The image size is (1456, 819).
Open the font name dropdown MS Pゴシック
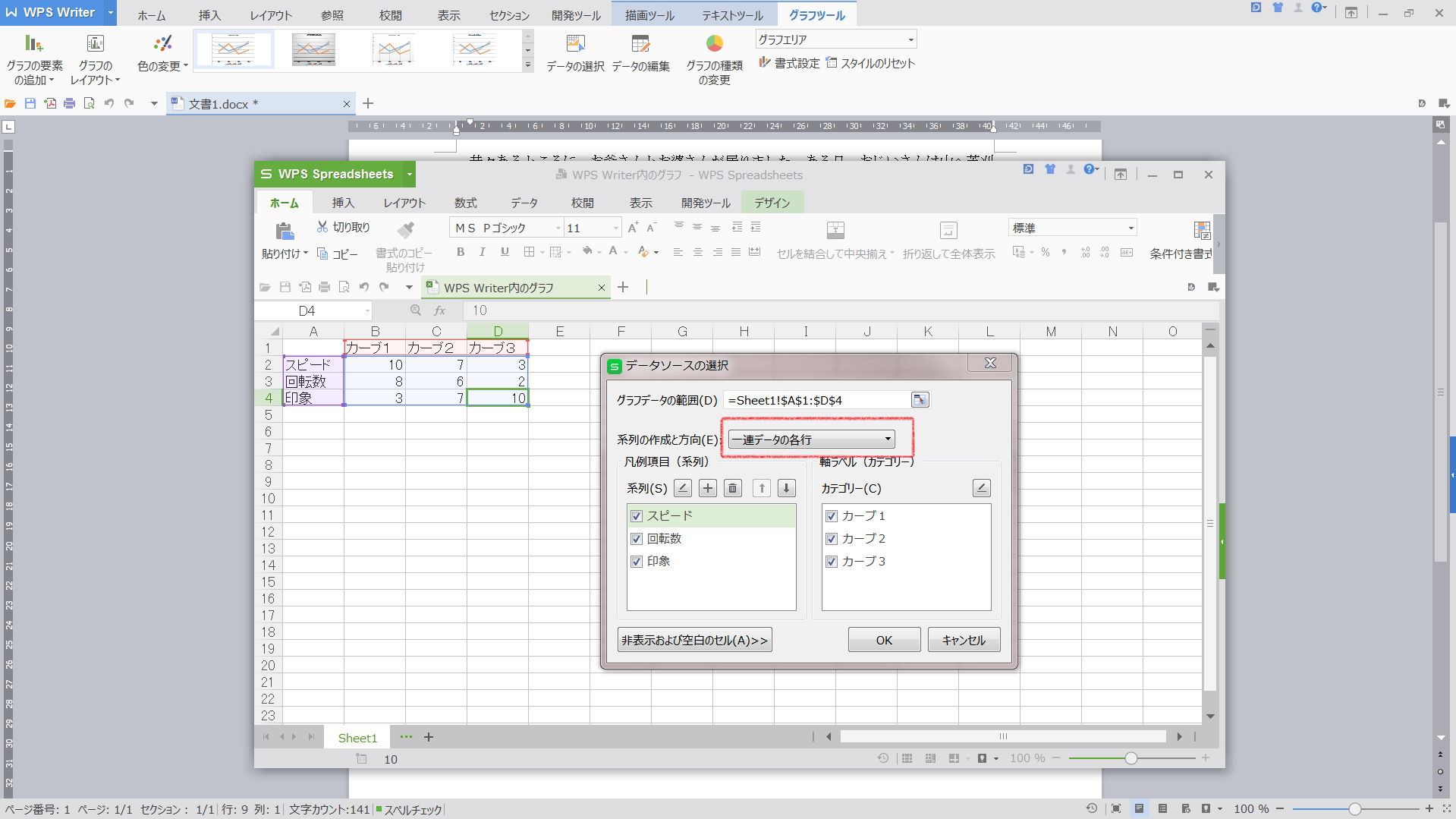pos(558,228)
